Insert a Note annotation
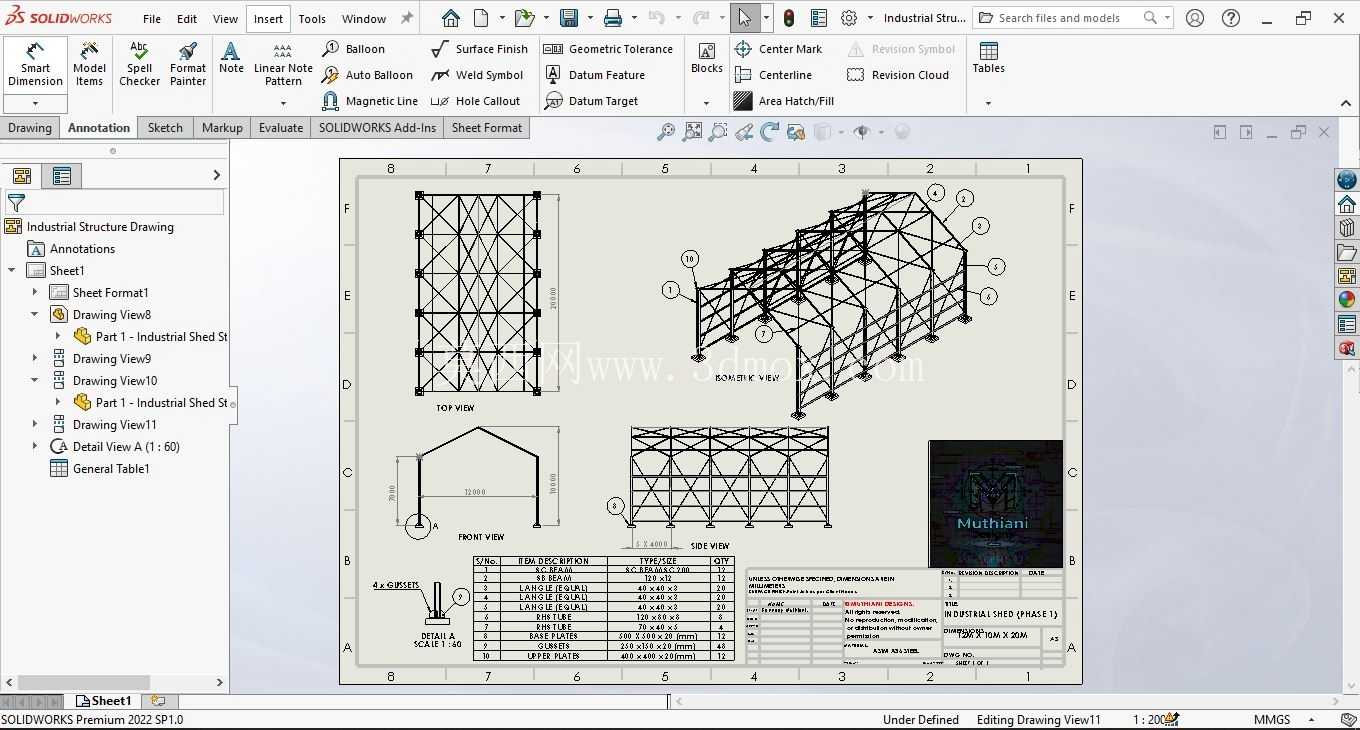Screen dimensions: 1360x730 pos(231,58)
